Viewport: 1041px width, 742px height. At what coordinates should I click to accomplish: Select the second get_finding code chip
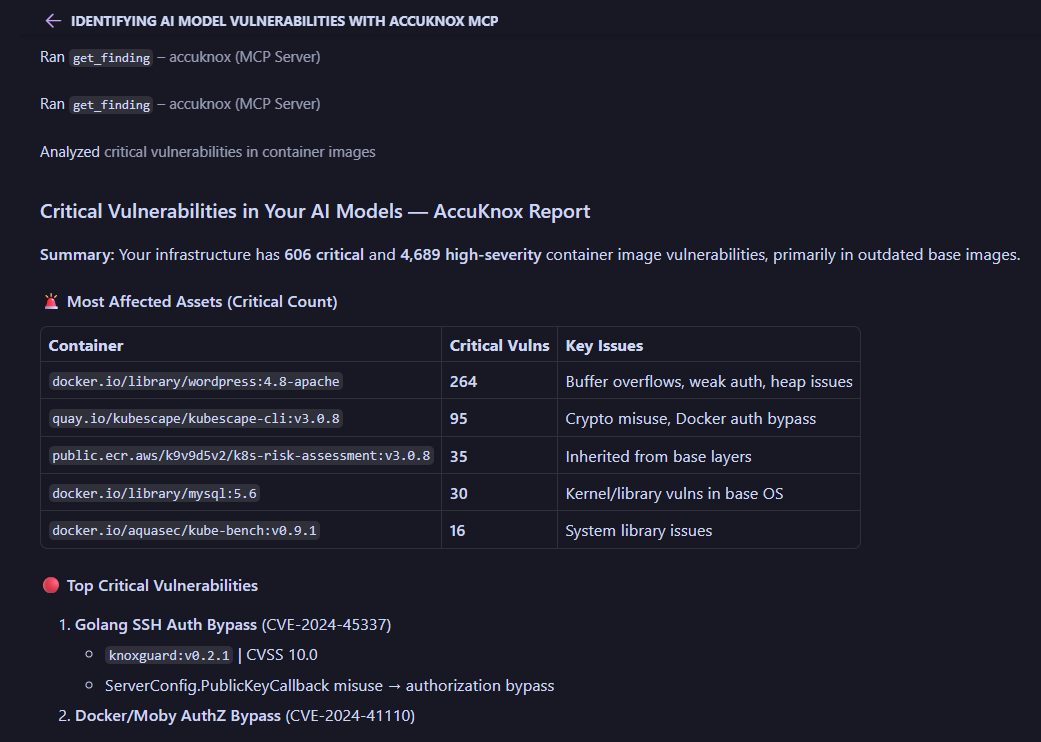[110, 104]
